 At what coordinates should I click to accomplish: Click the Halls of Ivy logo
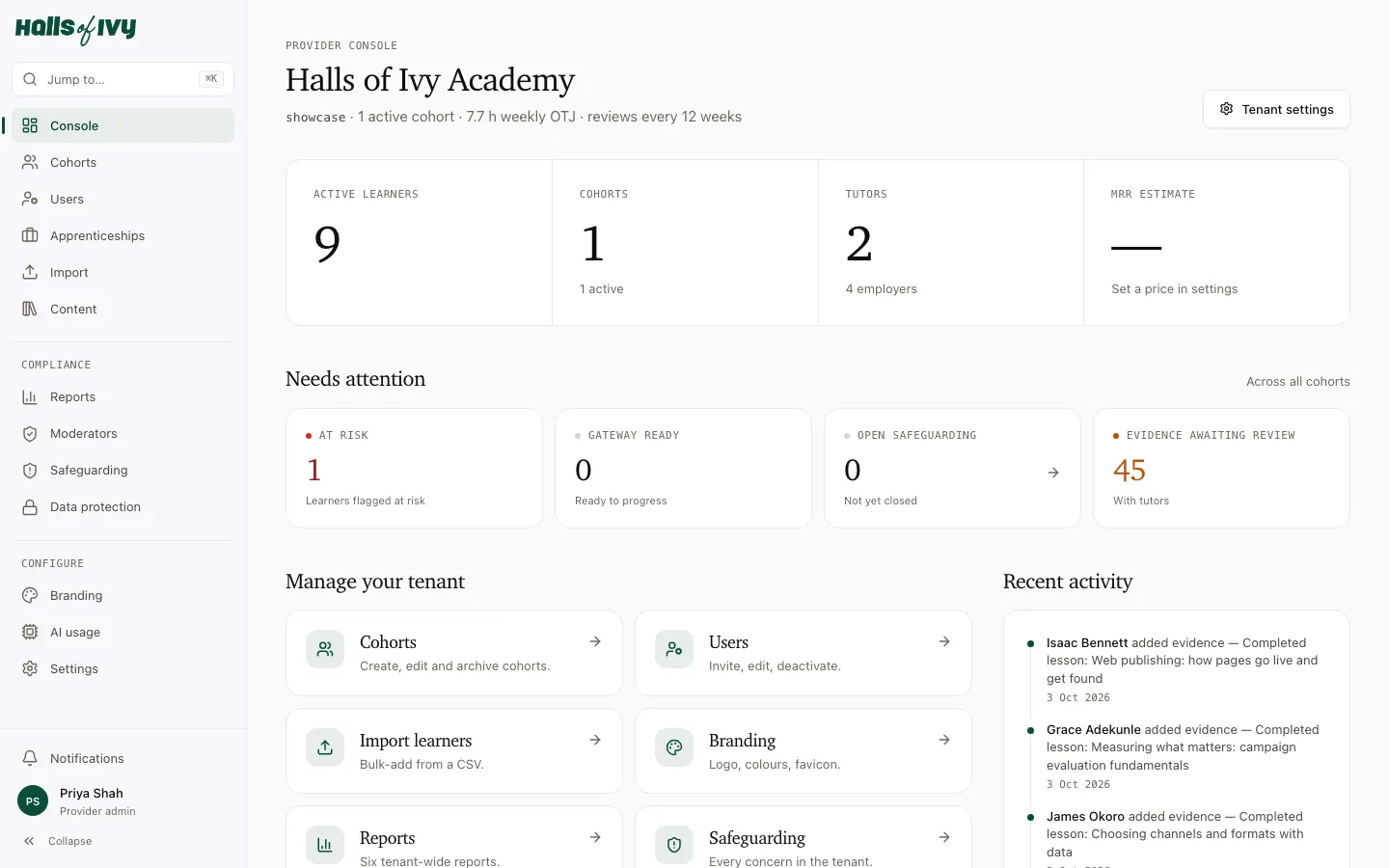coord(75,29)
